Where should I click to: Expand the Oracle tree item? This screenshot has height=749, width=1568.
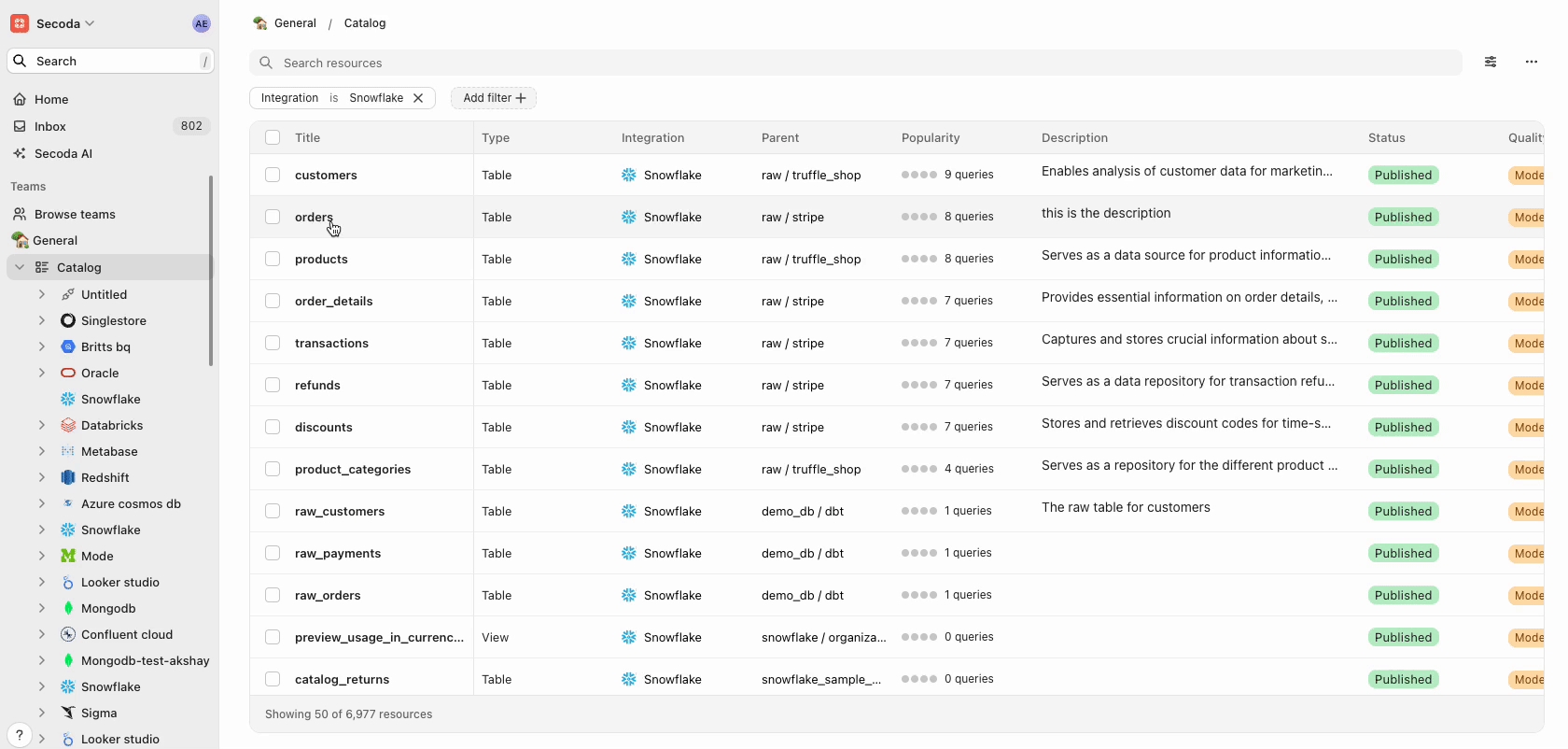click(42, 373)
